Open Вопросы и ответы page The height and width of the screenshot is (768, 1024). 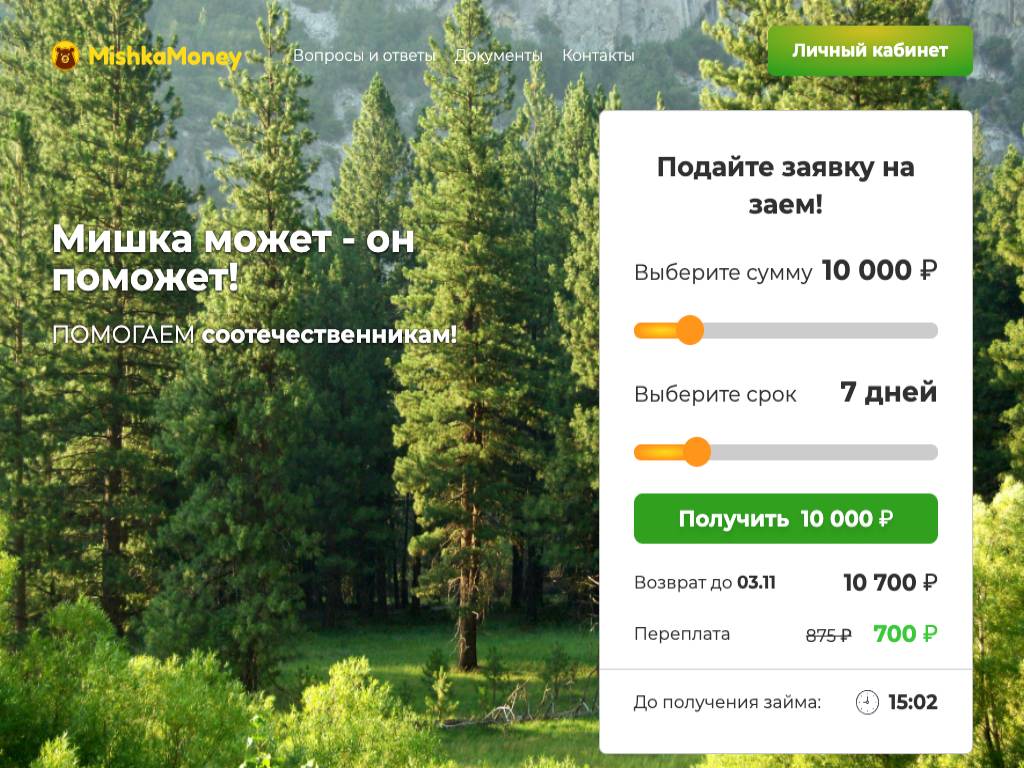(364, 56)
